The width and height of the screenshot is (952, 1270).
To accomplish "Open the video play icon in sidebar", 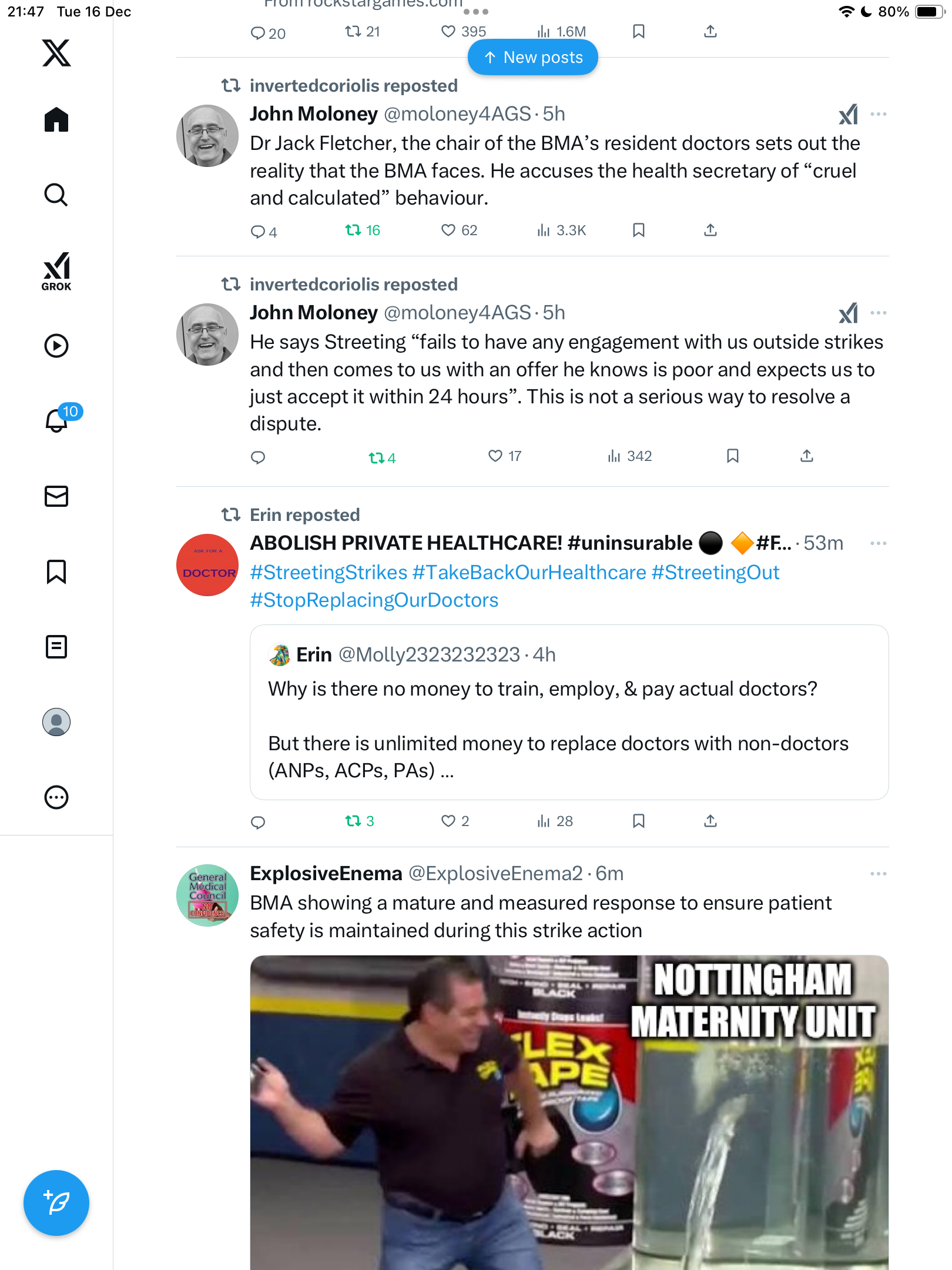I will coord(56,346).
